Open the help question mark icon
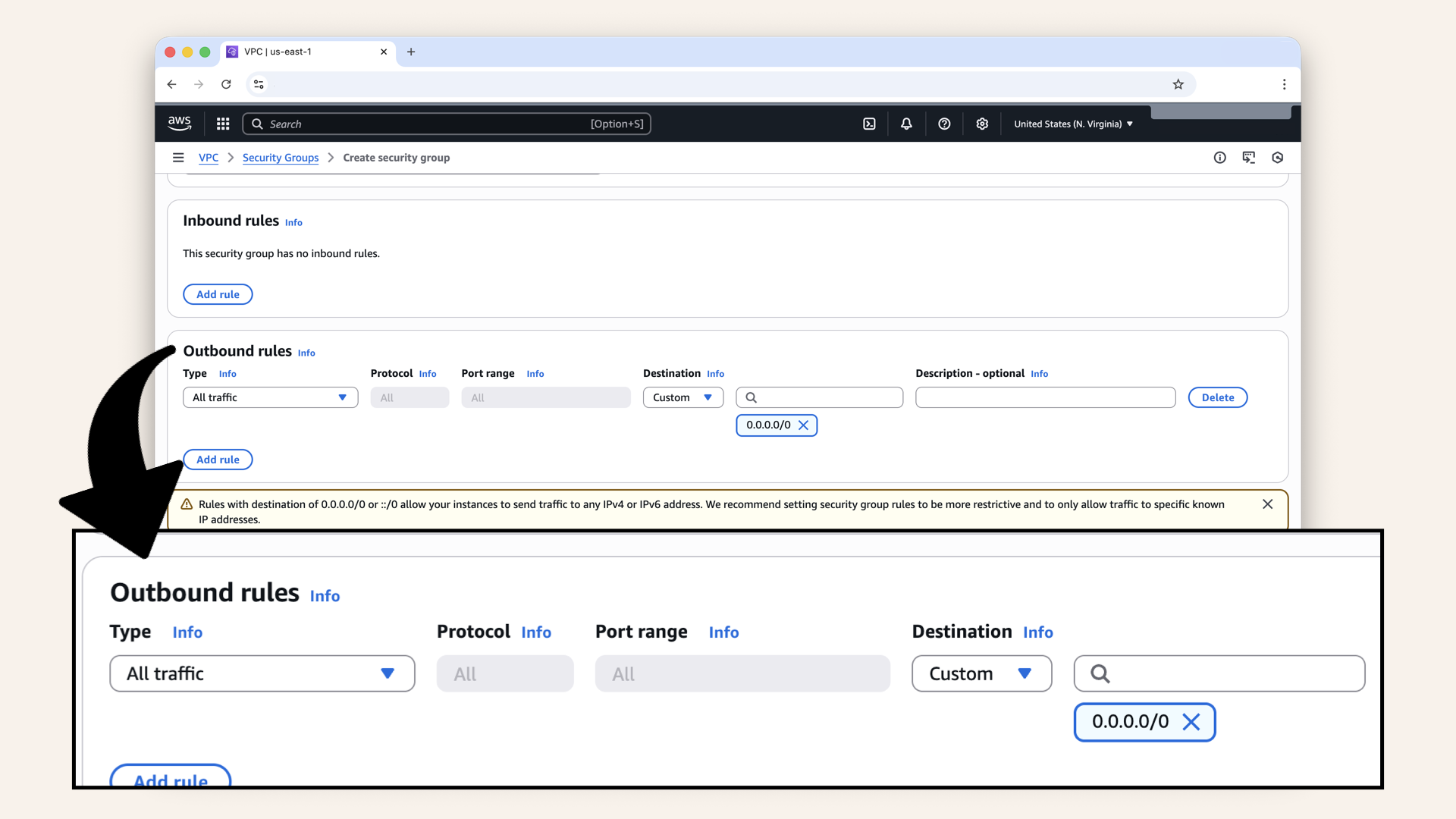 coord(944,123)
